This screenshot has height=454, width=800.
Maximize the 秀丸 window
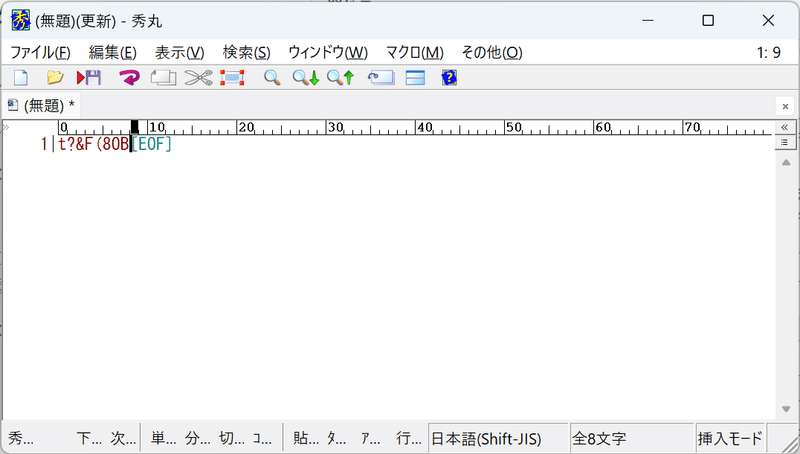708,20
